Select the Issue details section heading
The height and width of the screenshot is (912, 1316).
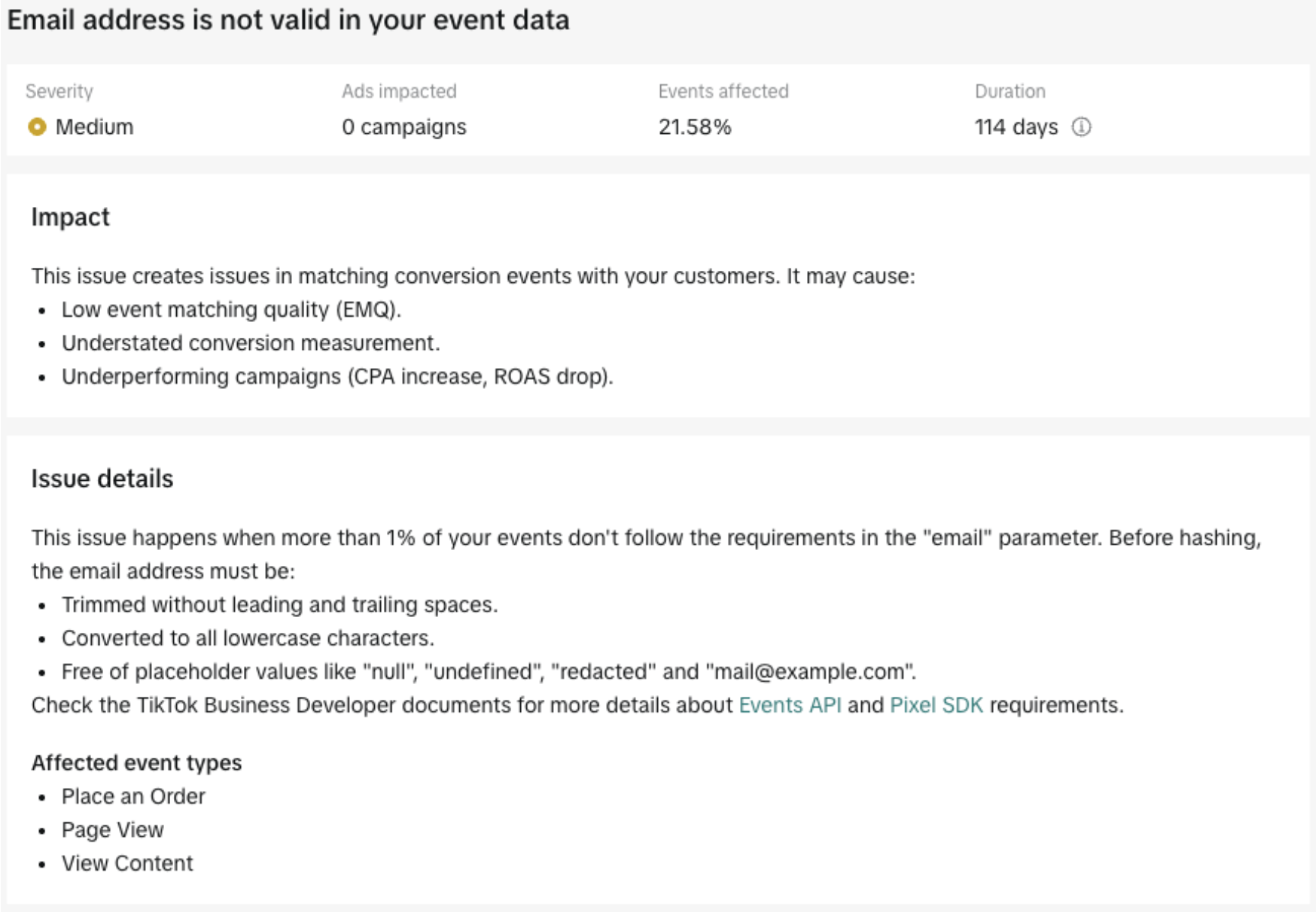(x=101, y=479)
